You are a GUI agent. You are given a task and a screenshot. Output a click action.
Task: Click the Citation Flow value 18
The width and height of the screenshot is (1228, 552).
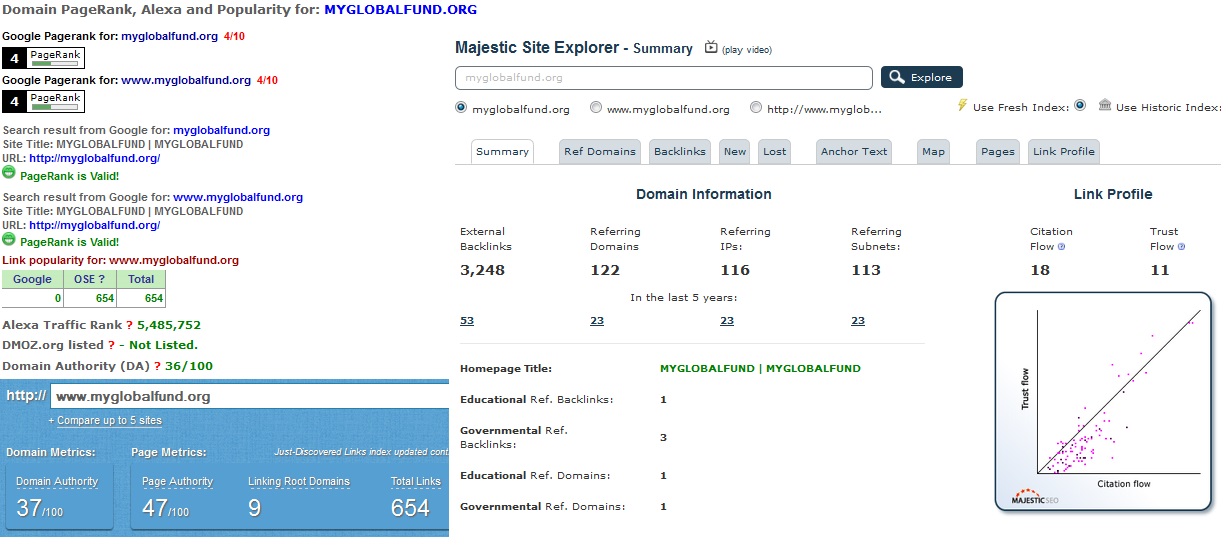1040,270
